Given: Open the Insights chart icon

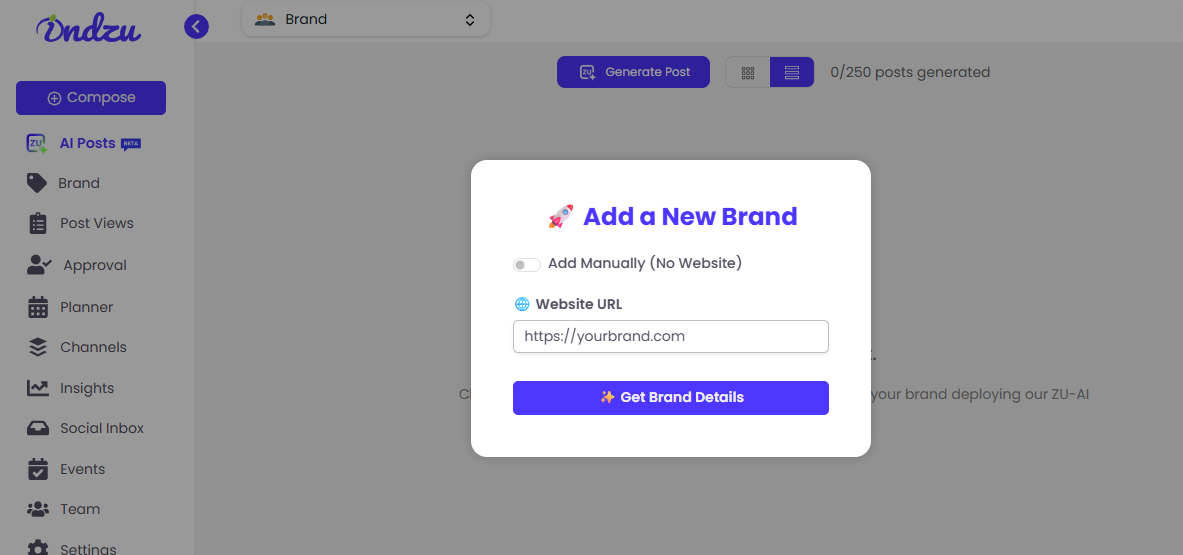Looking at the screenshot, I should click(38, 388).
